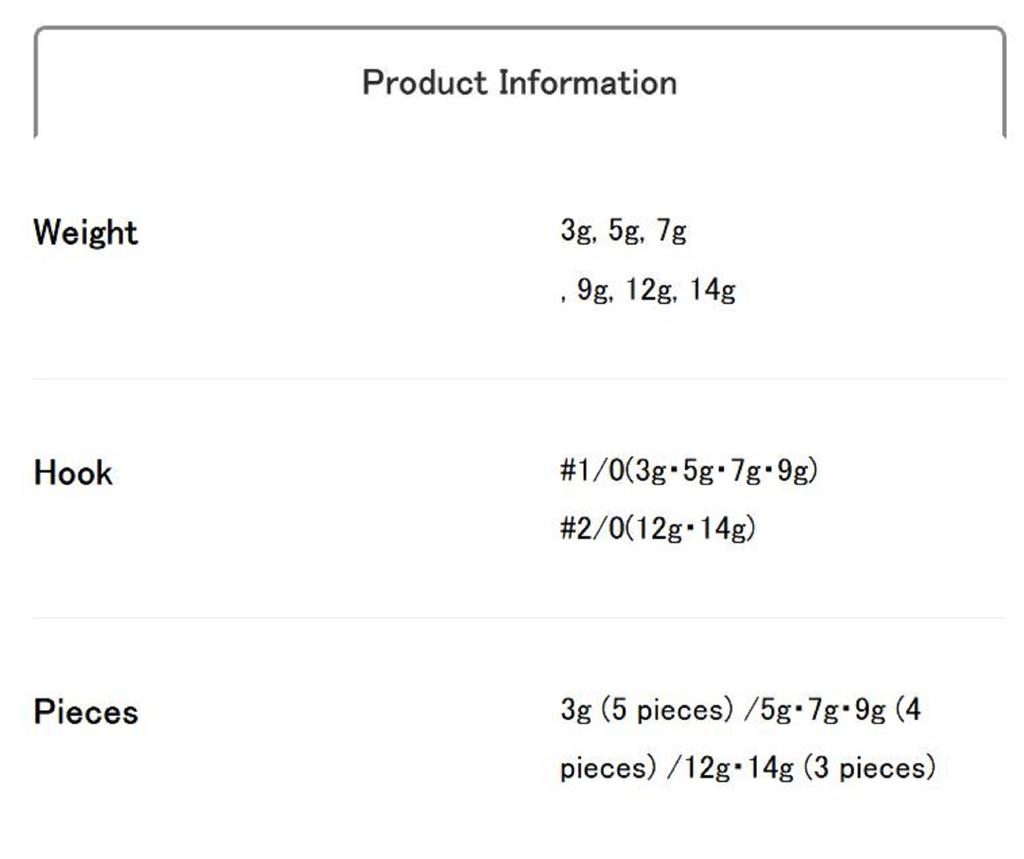Screen dimensions: 1024x859
Task: Open the Product Information tab
Action: tap(519, 82)
